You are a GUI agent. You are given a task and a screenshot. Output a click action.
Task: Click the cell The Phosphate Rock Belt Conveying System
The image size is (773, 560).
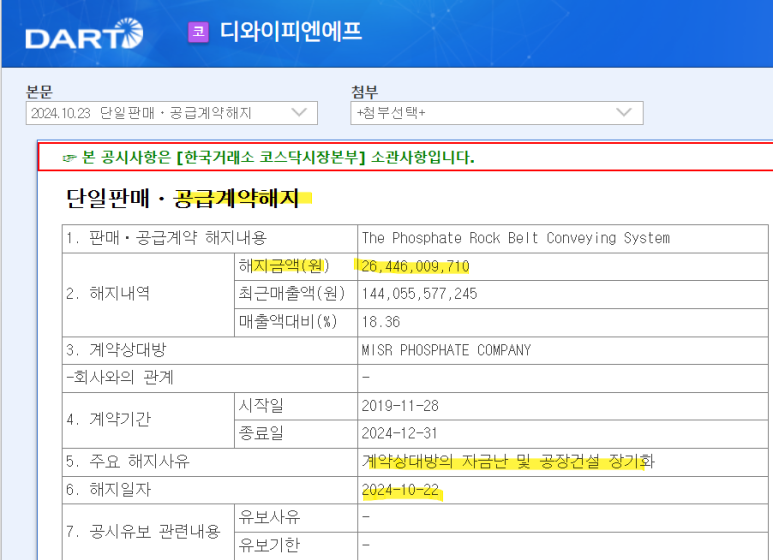[516, 238]
